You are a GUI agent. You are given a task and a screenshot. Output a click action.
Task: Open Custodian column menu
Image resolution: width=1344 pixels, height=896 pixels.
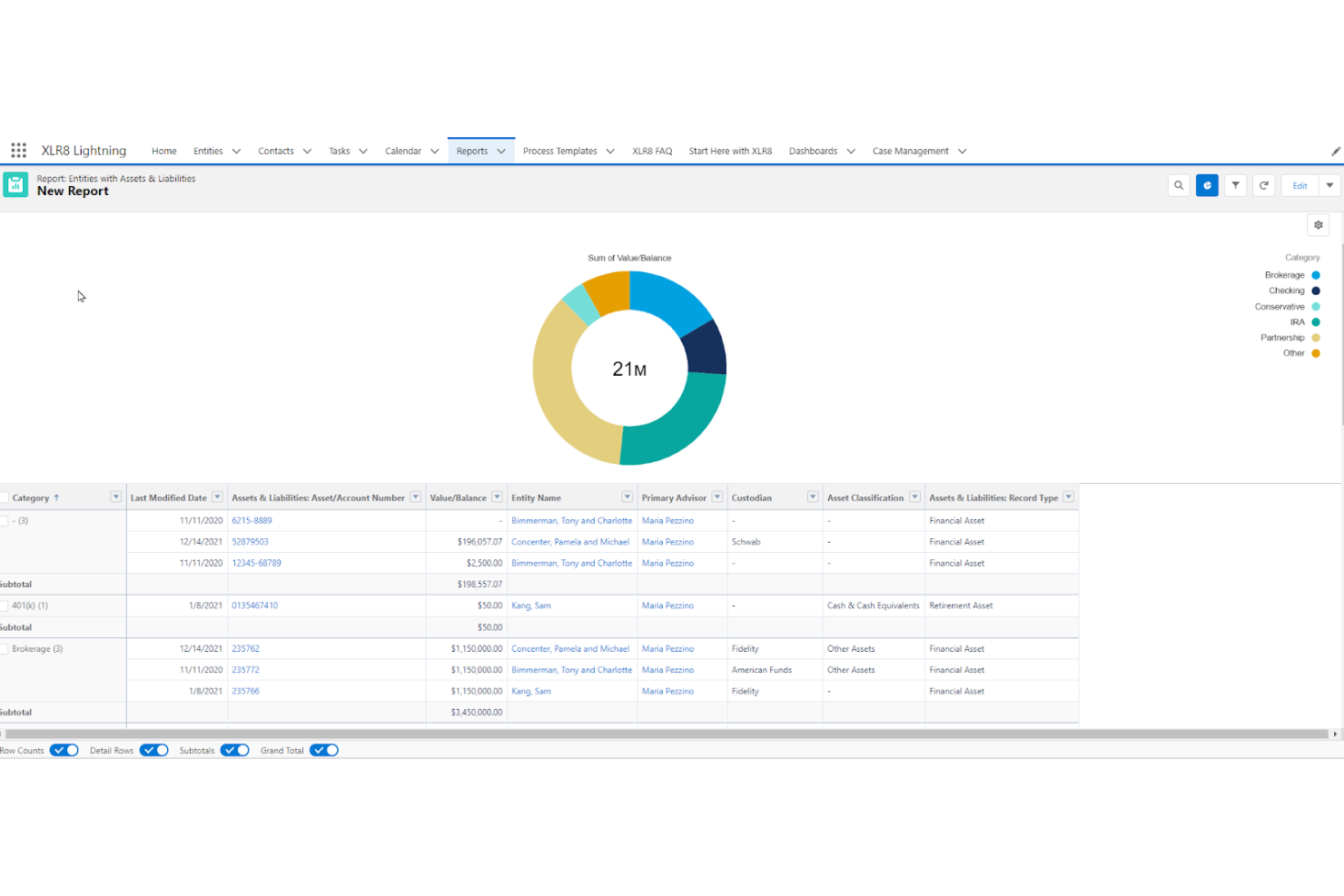[813, 497]
